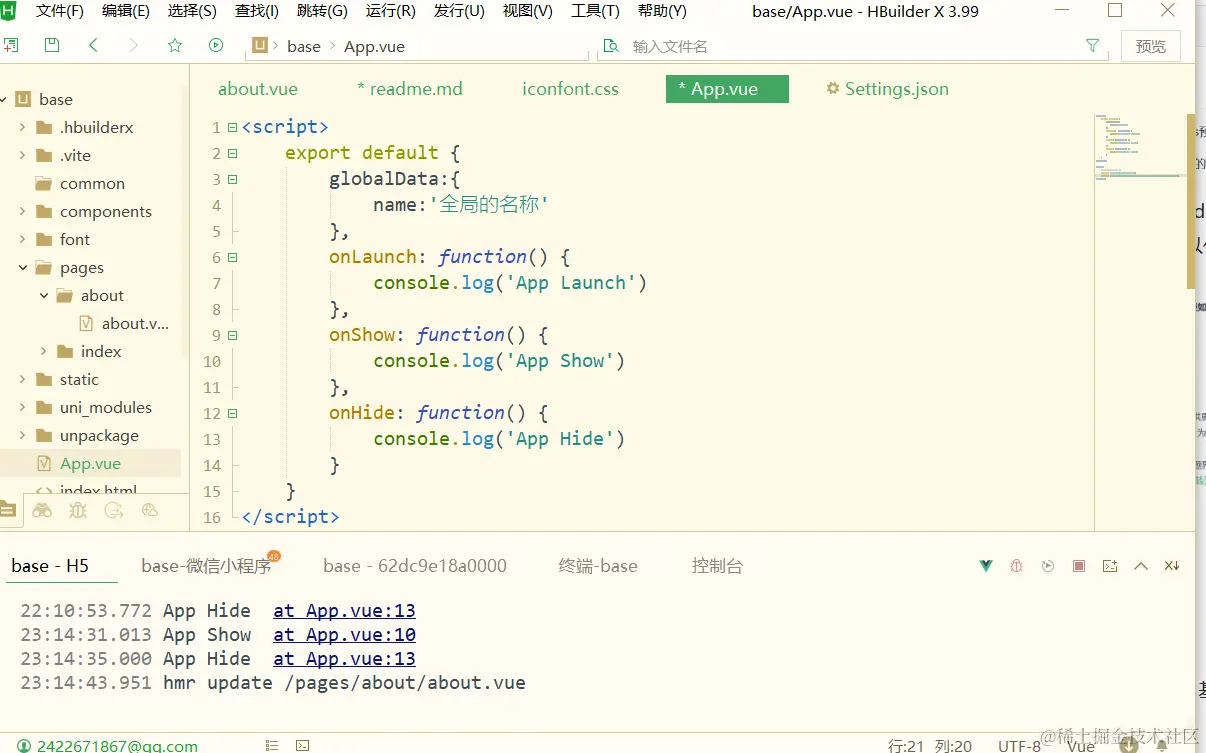
Task: Expand the font folder
Action: point(22,239)
